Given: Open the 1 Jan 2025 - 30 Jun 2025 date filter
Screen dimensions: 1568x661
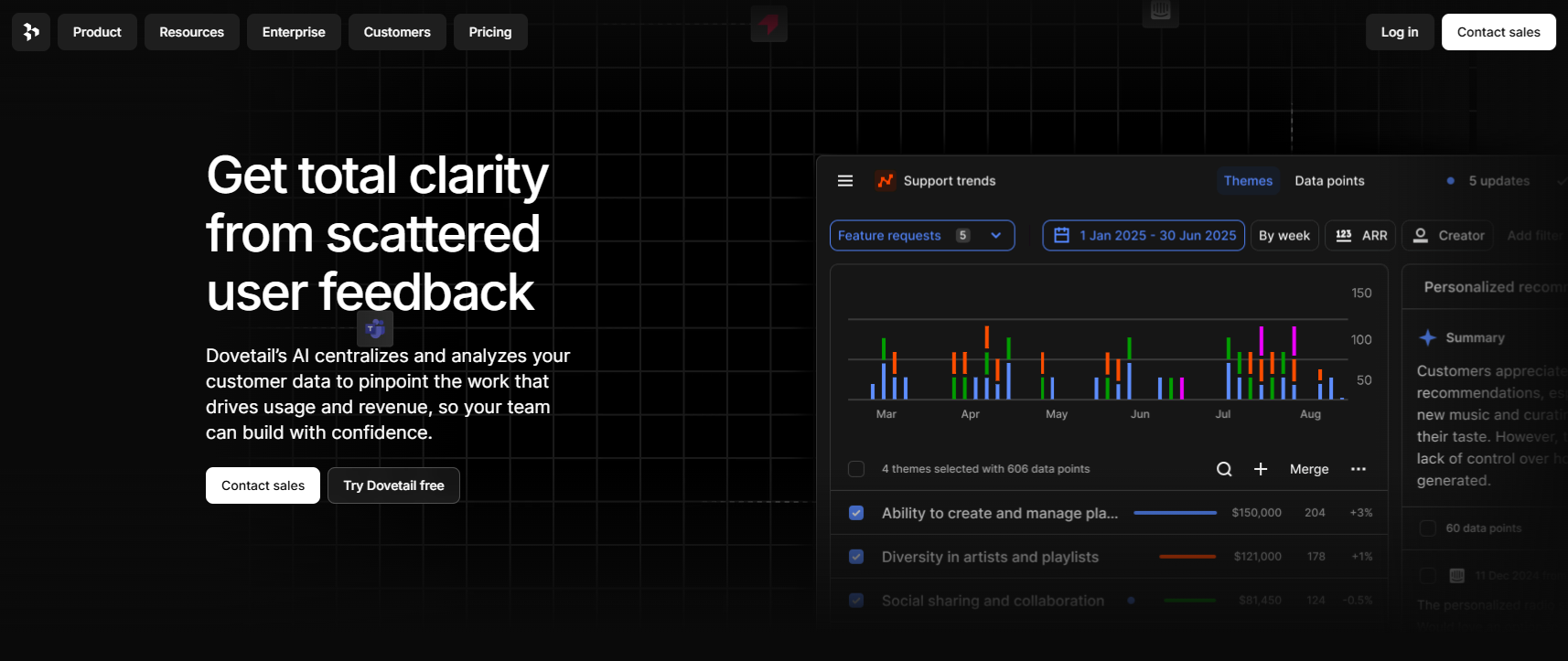Looking at the screenshot, I should tap(1144, 235).
